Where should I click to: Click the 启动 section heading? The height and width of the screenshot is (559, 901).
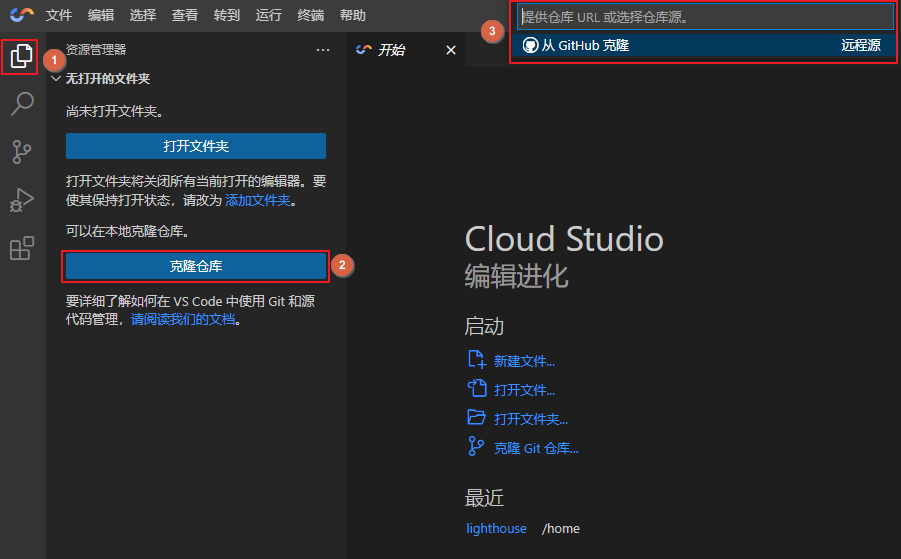(x=484, y=327)
